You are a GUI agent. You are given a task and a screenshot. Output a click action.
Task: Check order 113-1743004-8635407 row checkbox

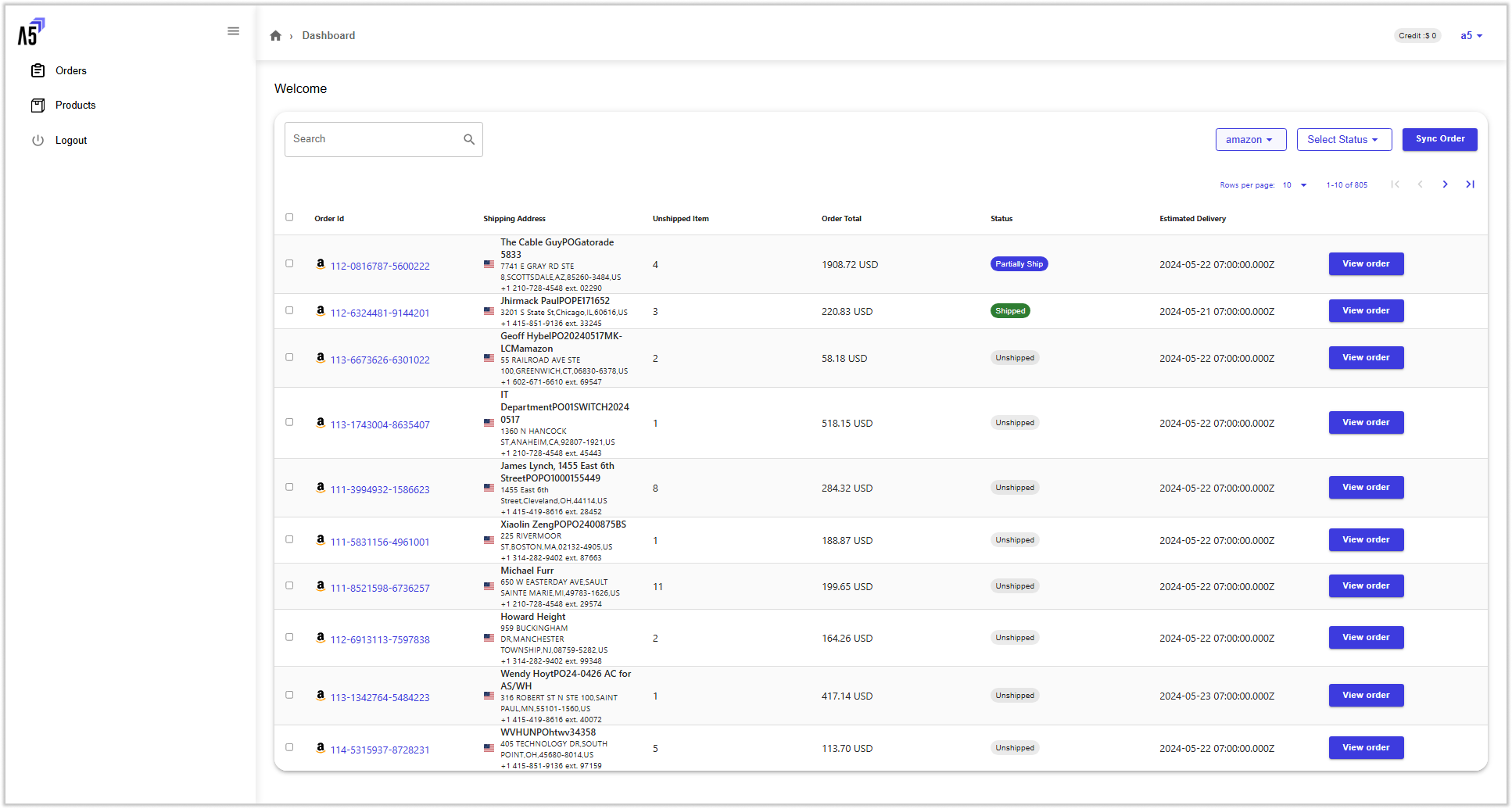289,422
